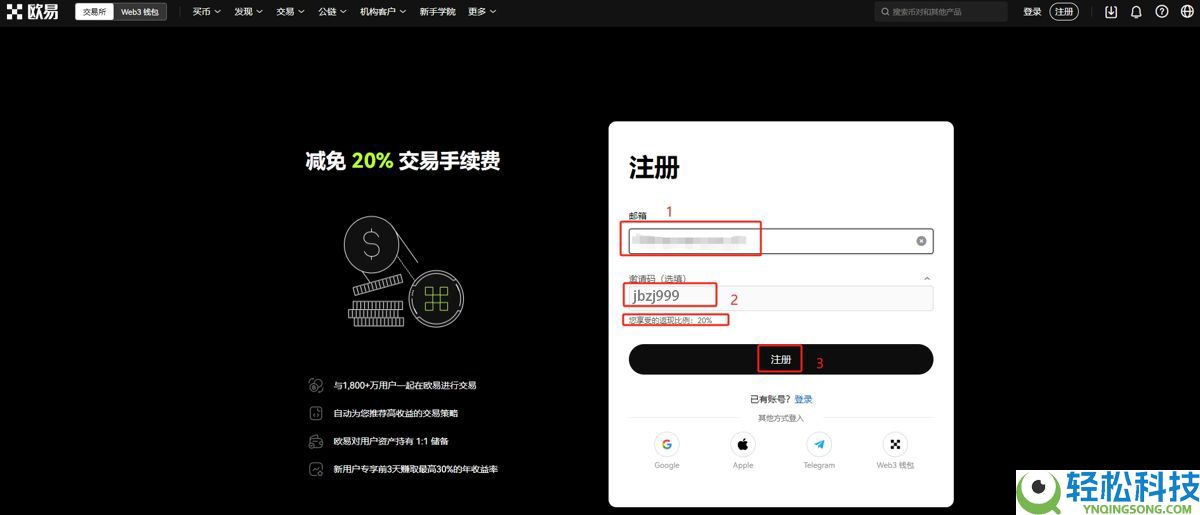Switch to the 交易所 tab
Image resolution: width=1200 pixels, height=515 pixels.
(93, 12)
